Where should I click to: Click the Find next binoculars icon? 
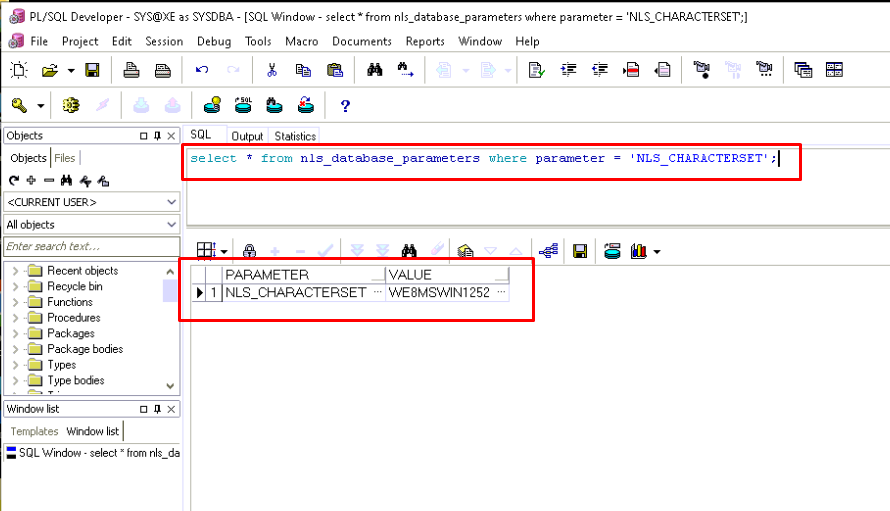[x=405, y=70]
